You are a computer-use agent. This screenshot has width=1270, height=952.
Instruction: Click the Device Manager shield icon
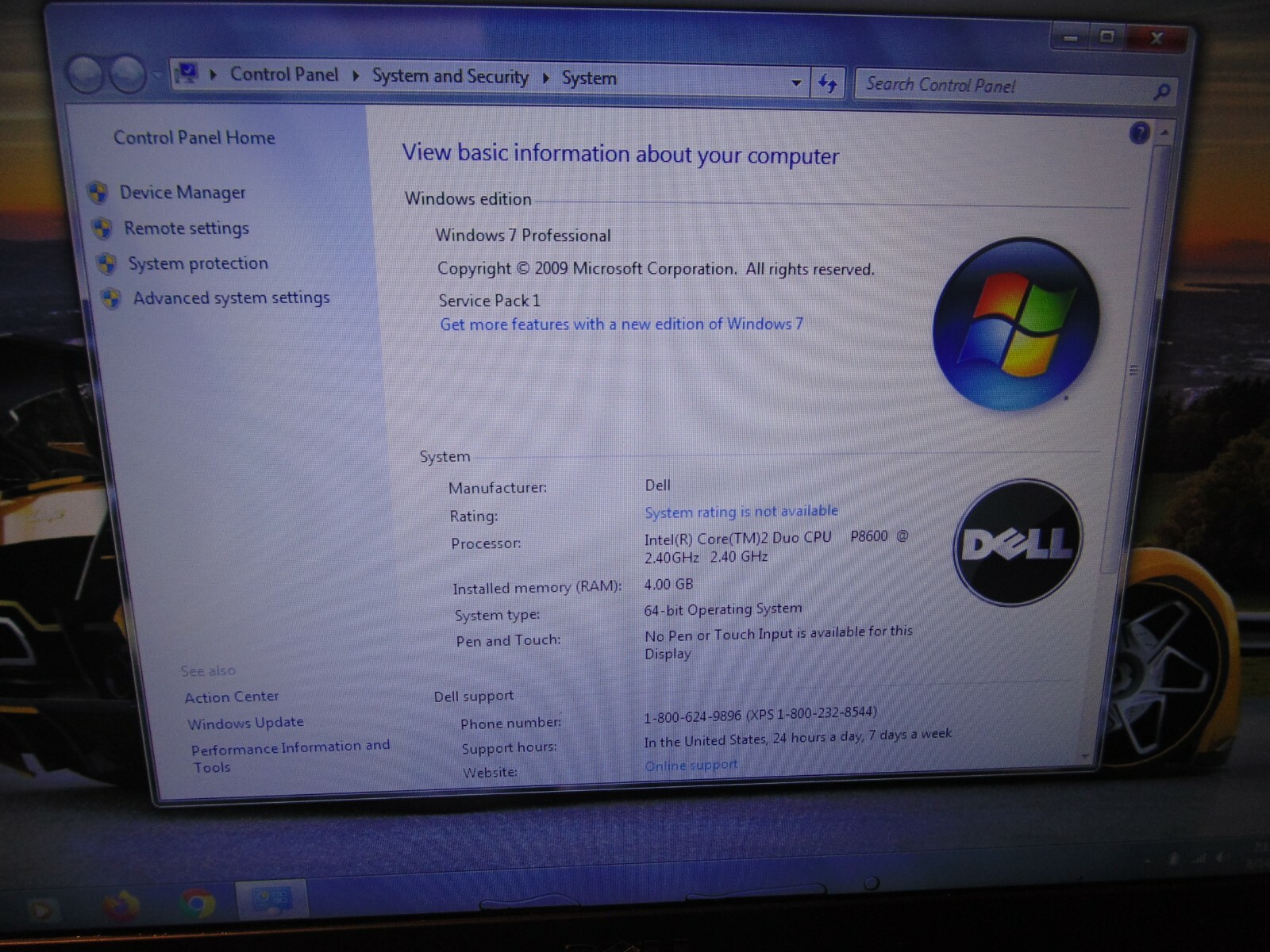(x=98, y=193)
